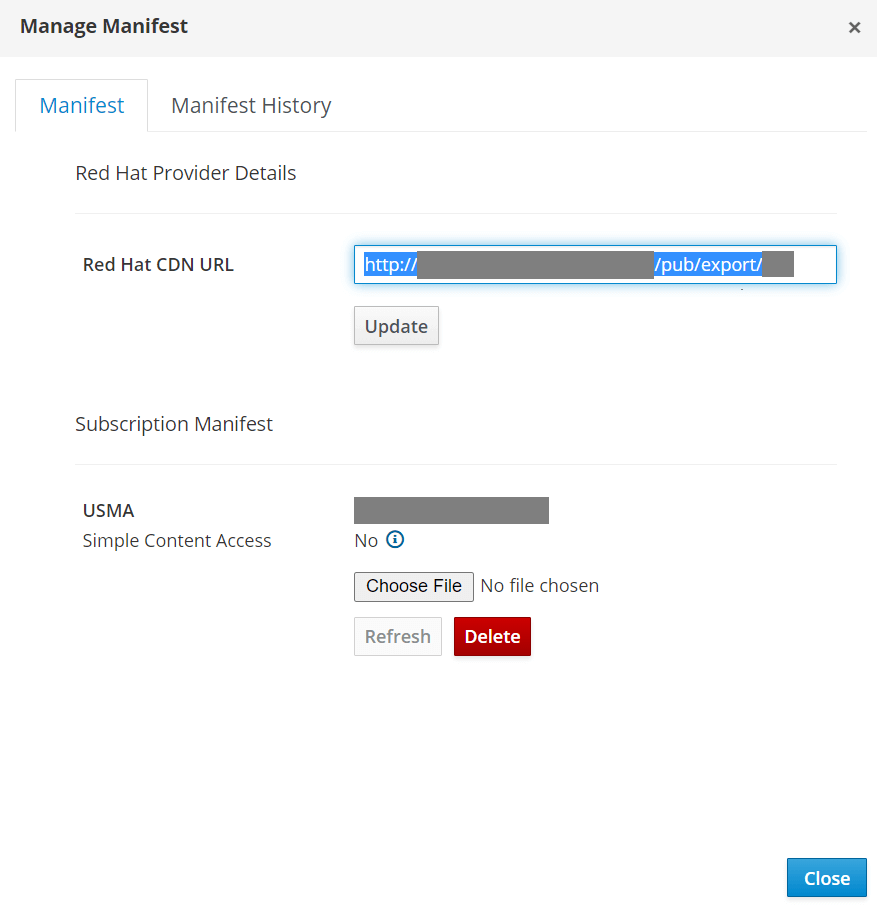
Task: Select the Red Hat Provider Details heading
Action: click(186, 173)
